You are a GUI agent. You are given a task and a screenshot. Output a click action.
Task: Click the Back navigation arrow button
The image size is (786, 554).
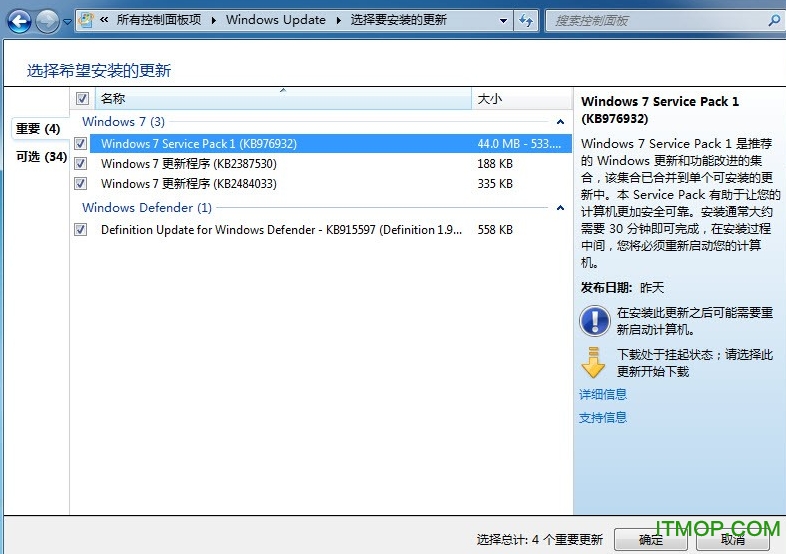[x=20, y=21]
